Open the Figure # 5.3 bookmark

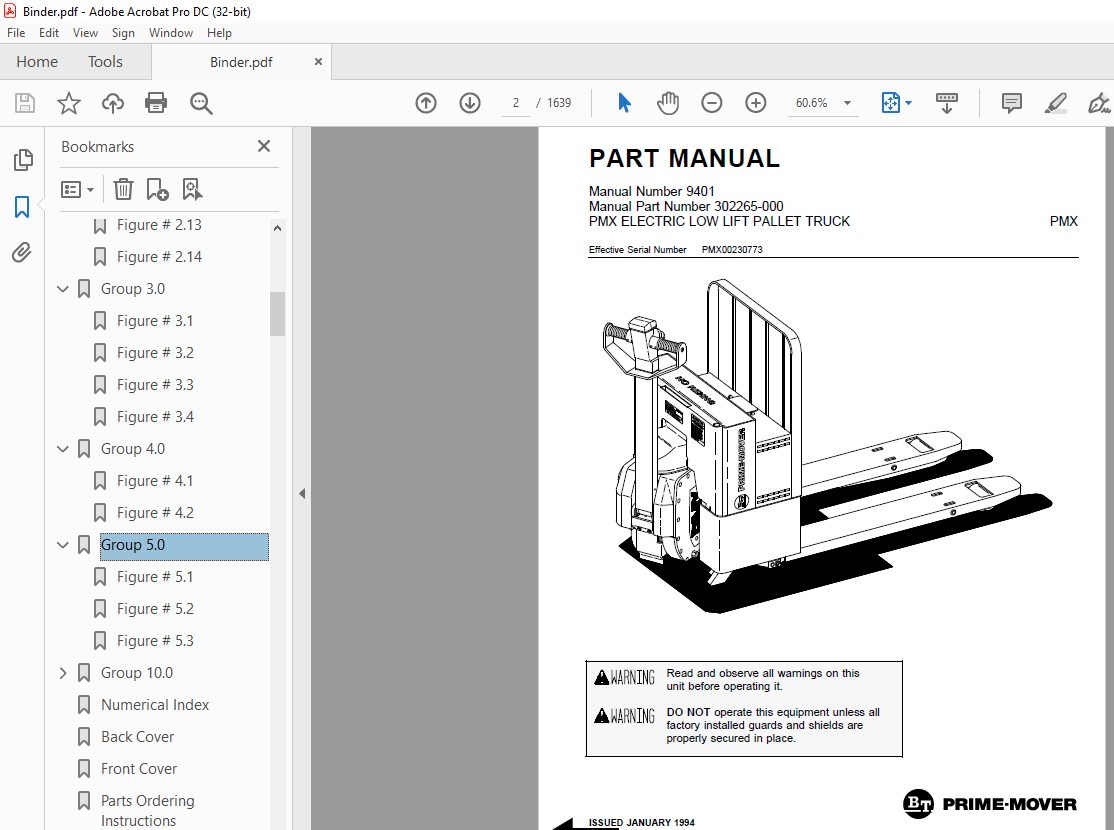tap(155, 640)
